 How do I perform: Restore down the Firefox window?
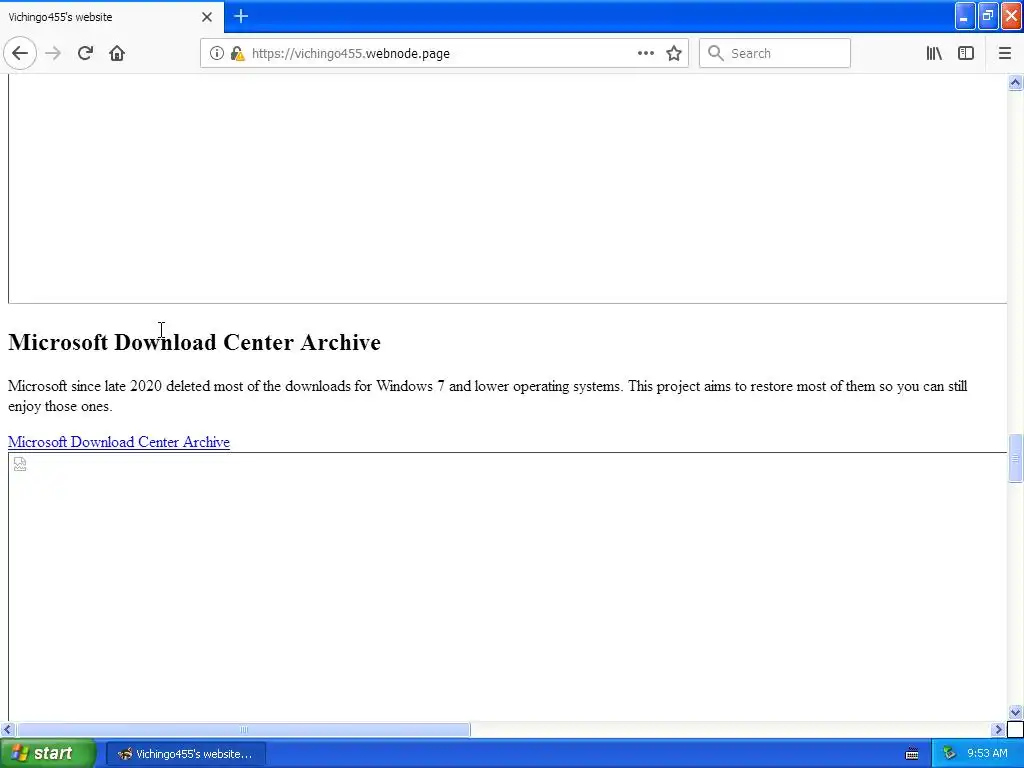click(x=988, y=16)
